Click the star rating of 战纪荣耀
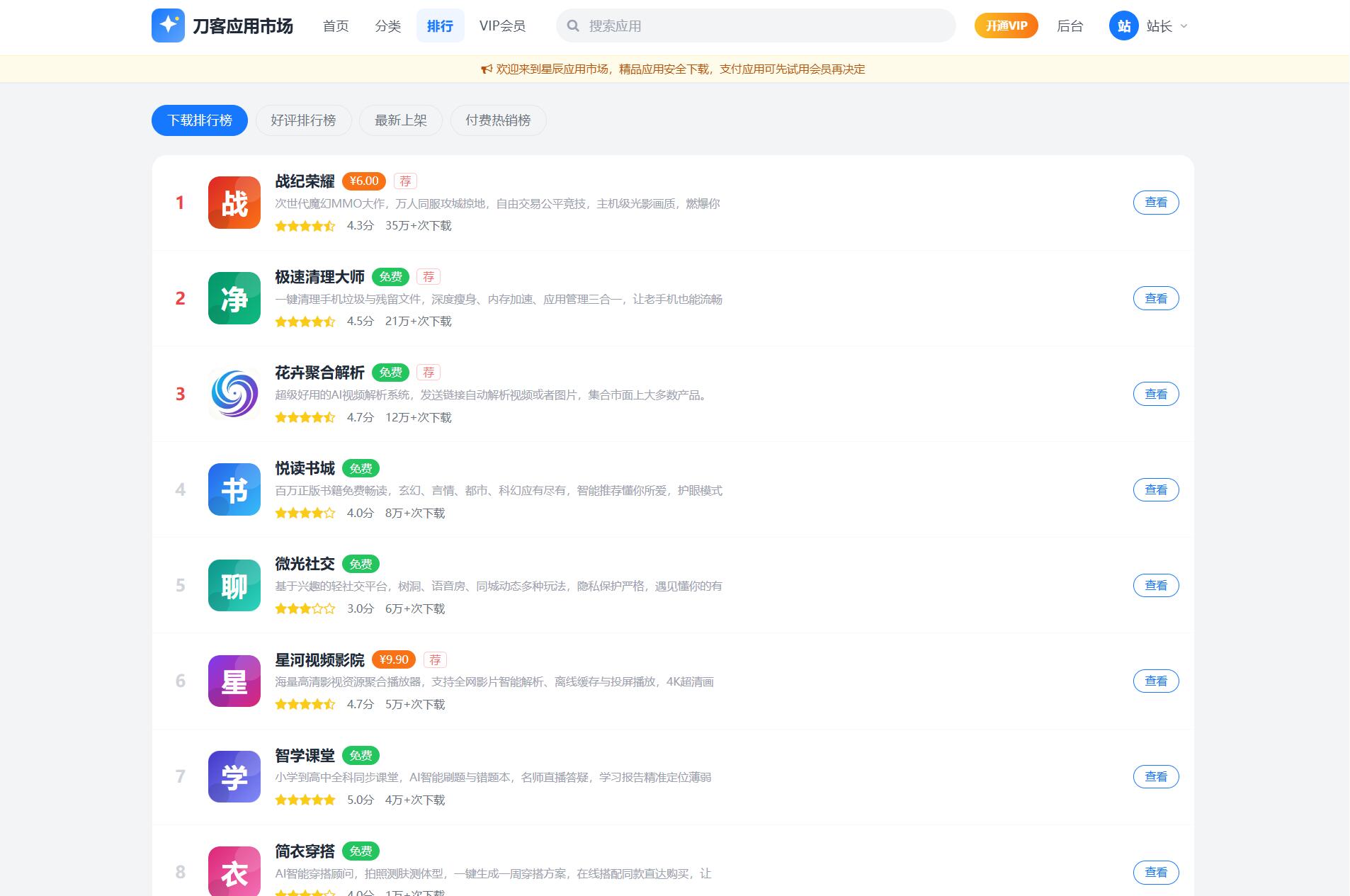Screen dimensions: 1350x896 click(305, 226)
